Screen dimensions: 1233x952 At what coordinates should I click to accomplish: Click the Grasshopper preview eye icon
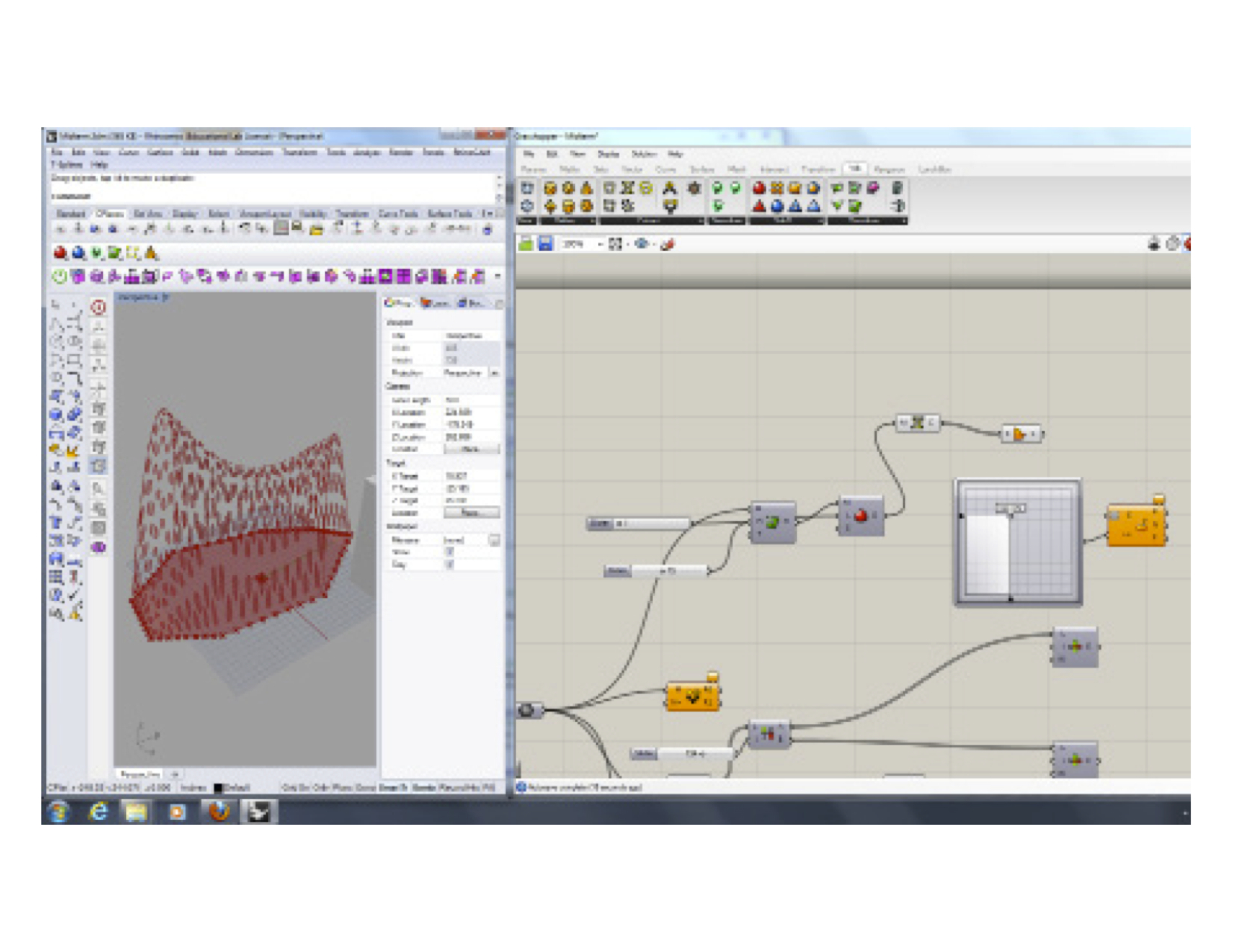click(x=641, y=243)
